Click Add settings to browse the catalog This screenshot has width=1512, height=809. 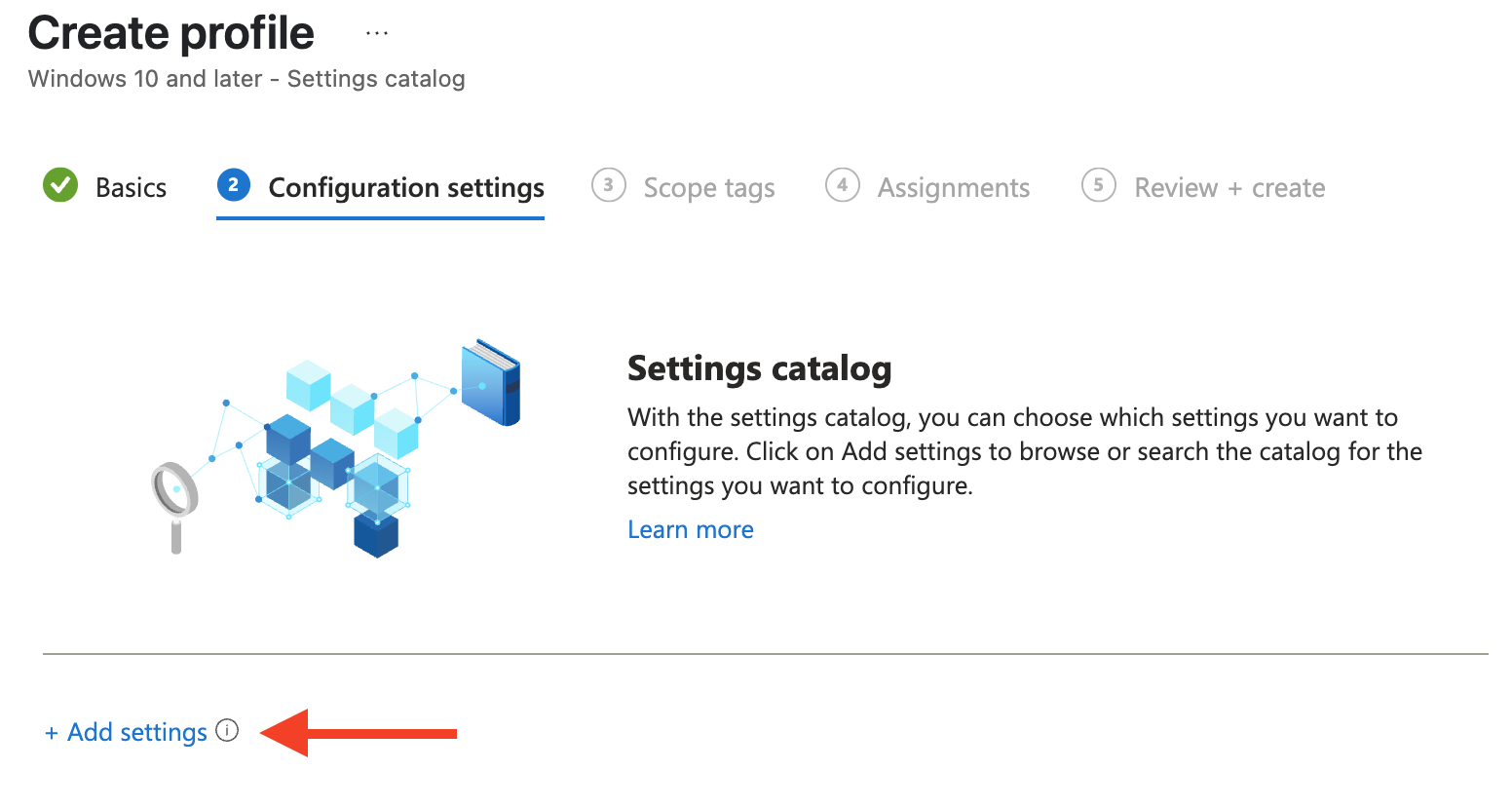pyautogui.click(x=134, y=732)
